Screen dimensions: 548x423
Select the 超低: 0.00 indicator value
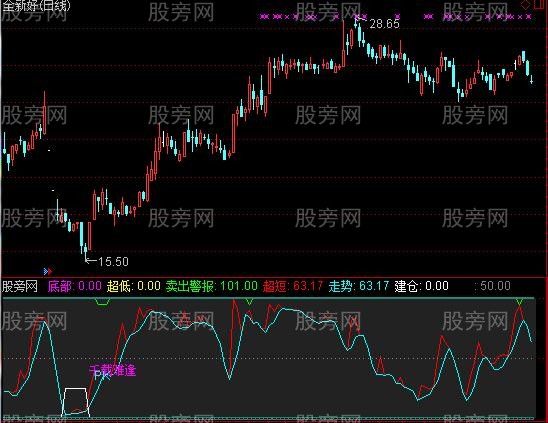pyautogui.click(x=134, y=286)
